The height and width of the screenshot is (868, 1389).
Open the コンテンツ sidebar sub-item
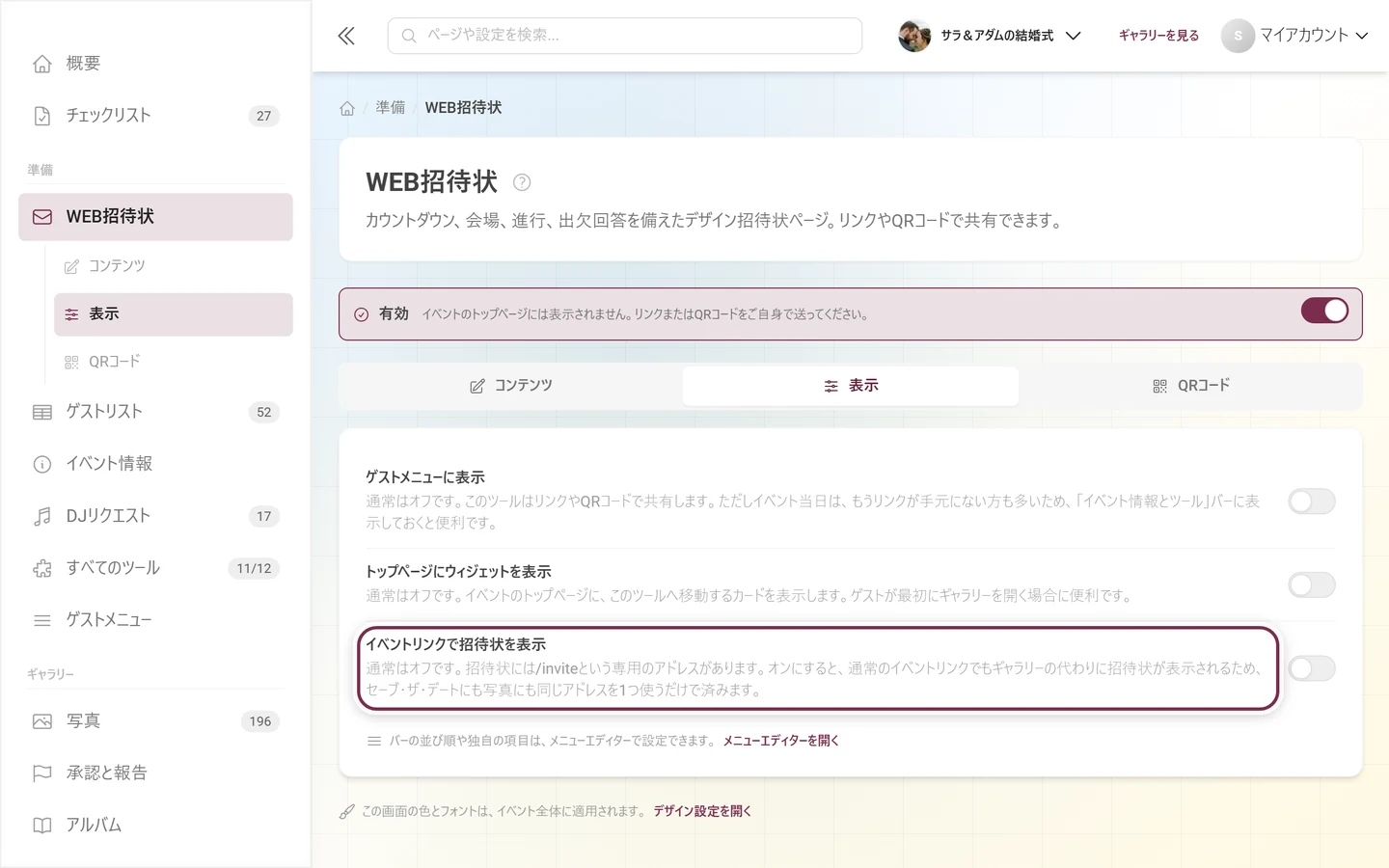(x=173, y=266)
